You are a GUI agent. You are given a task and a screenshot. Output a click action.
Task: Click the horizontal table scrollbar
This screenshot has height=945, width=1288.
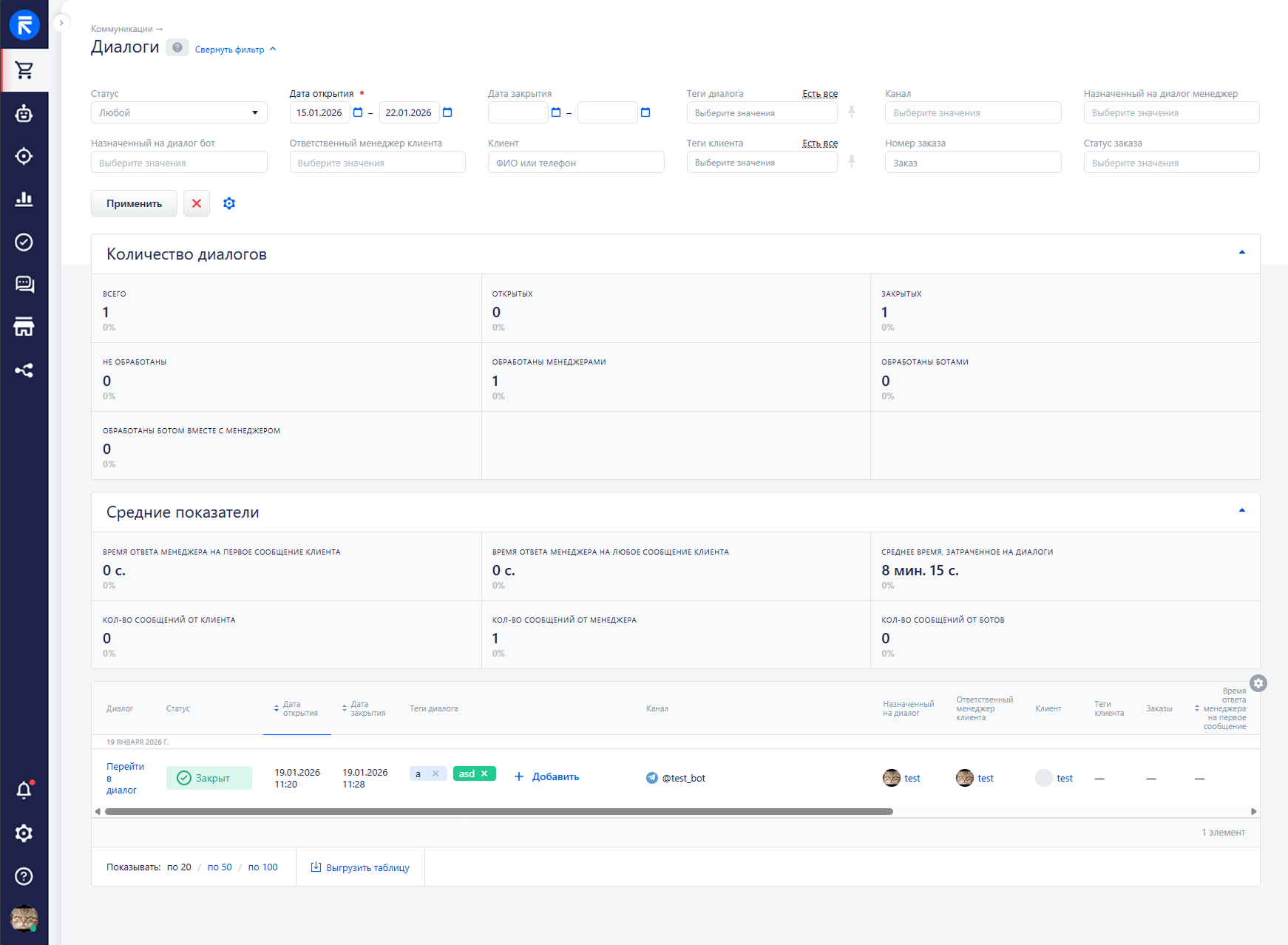coord(499,812)
